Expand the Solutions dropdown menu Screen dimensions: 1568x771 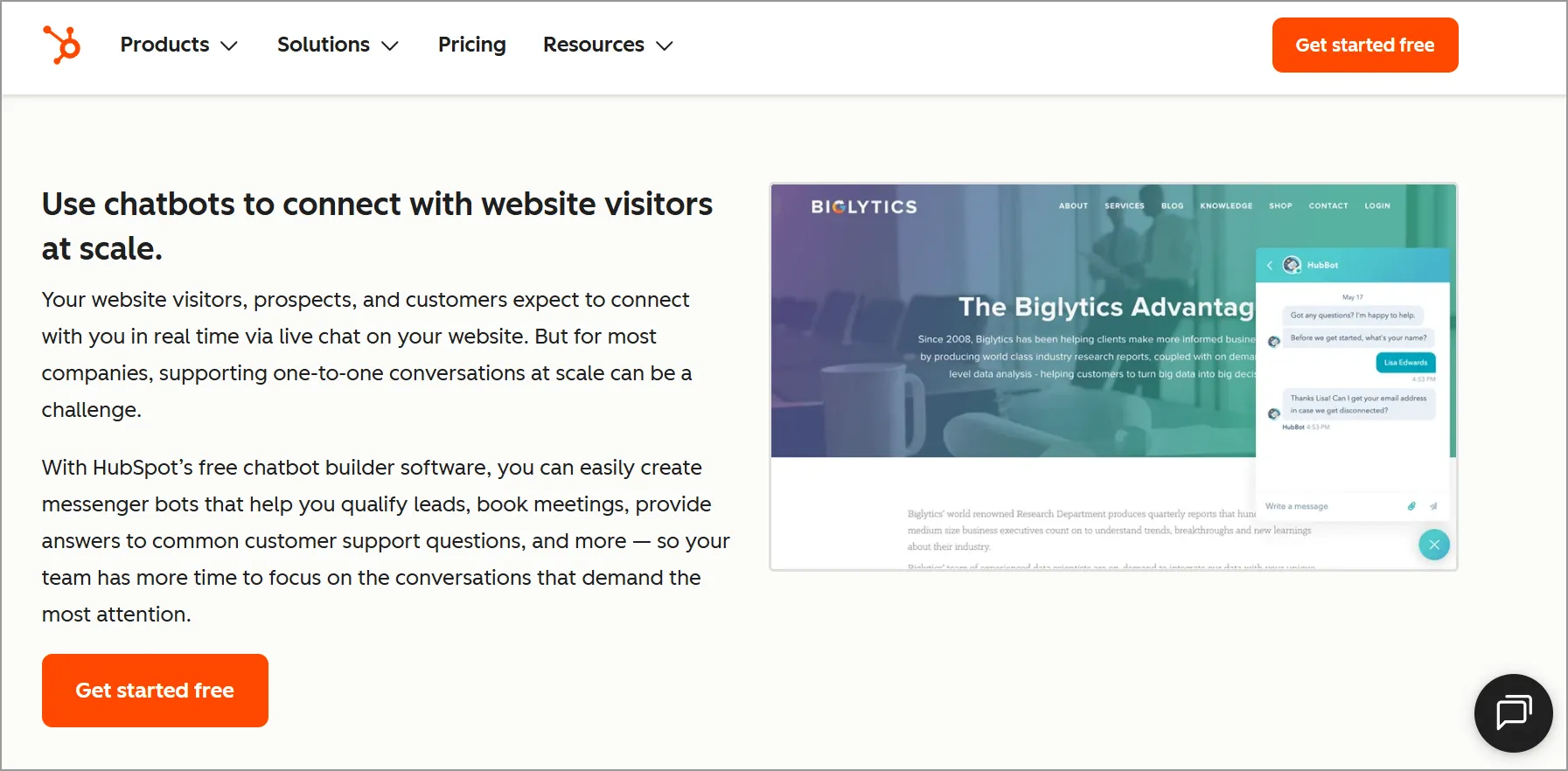pyautogui.click(x=338, y=45)
